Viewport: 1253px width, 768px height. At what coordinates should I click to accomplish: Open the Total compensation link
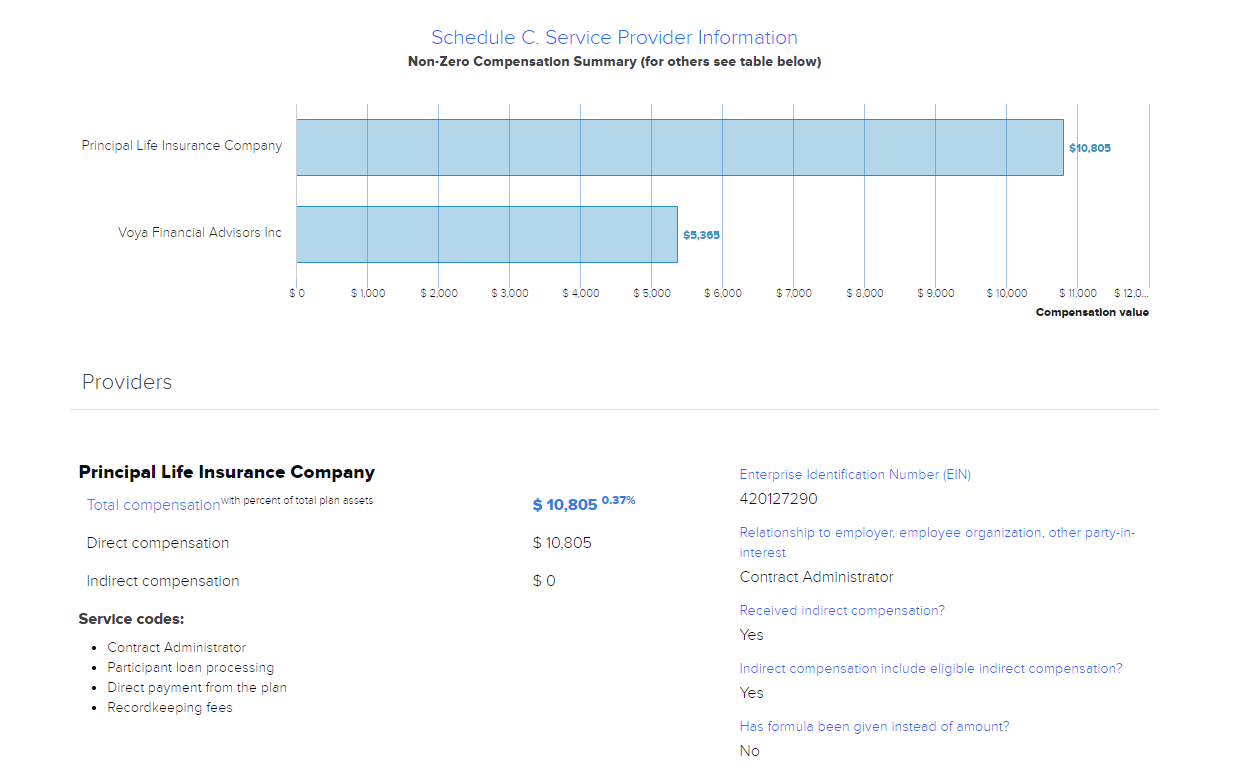point(153,505)
